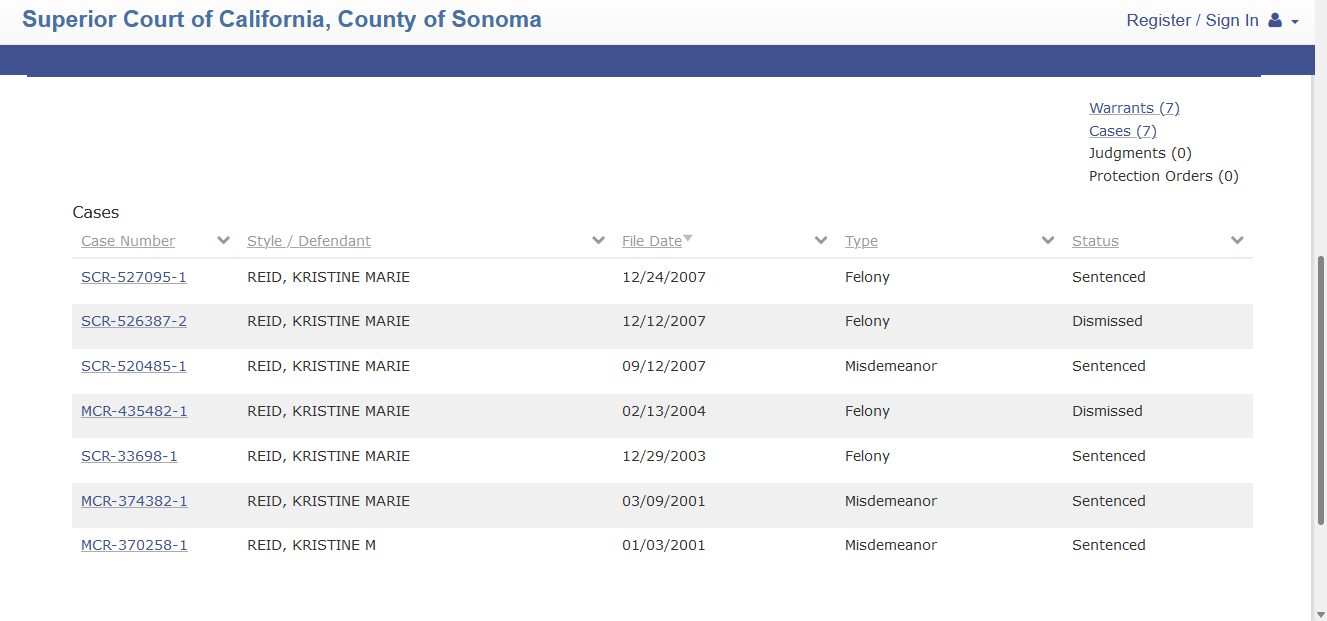Sort cases by Case Number header
Screen dimensions: 1327x621
pos(128,241)
